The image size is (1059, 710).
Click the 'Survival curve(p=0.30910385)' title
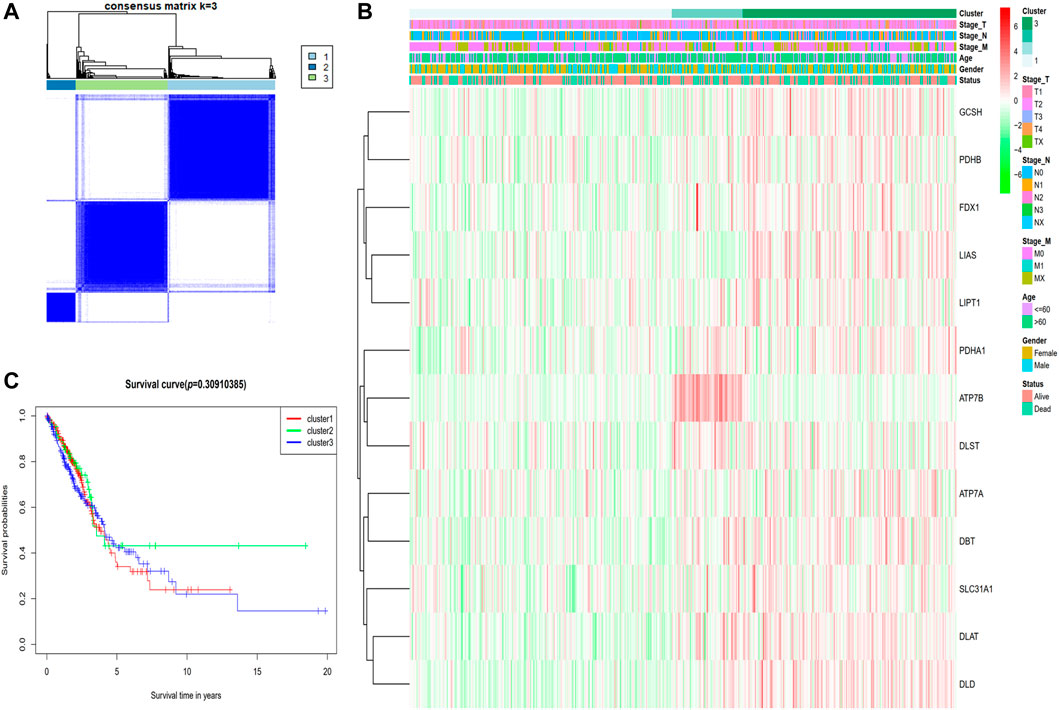point(186,384)
